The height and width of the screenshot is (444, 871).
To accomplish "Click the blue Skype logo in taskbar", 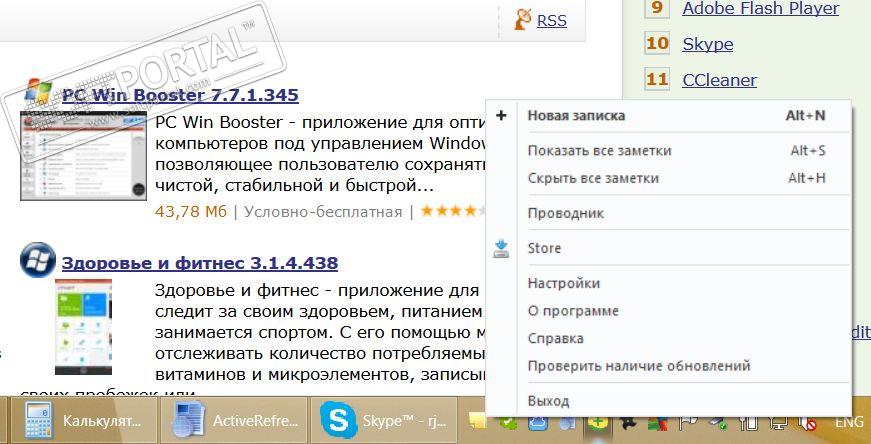I will coord(338,421).
